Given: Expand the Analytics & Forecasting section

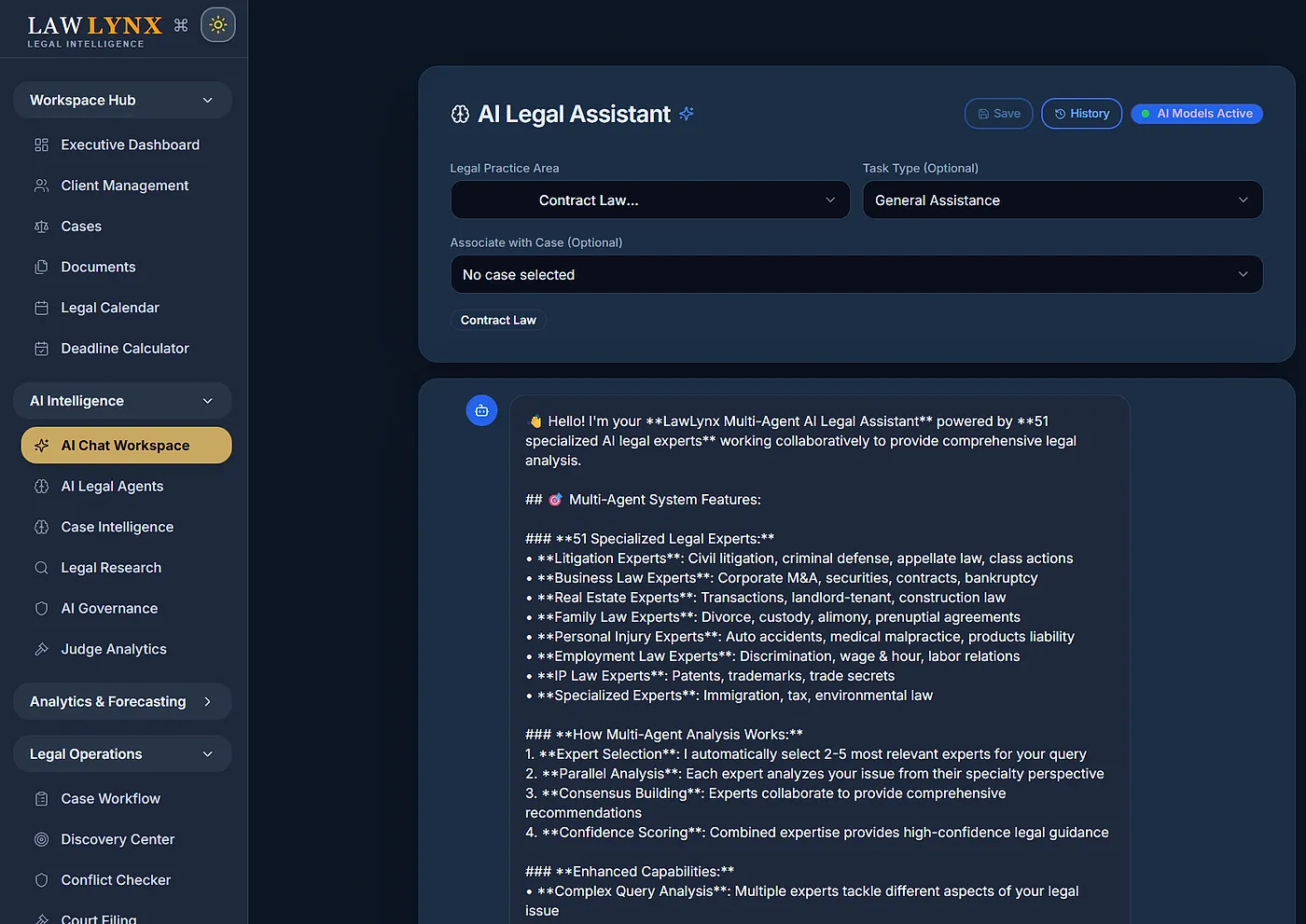Looking at the screenshot, I should 122,701.
